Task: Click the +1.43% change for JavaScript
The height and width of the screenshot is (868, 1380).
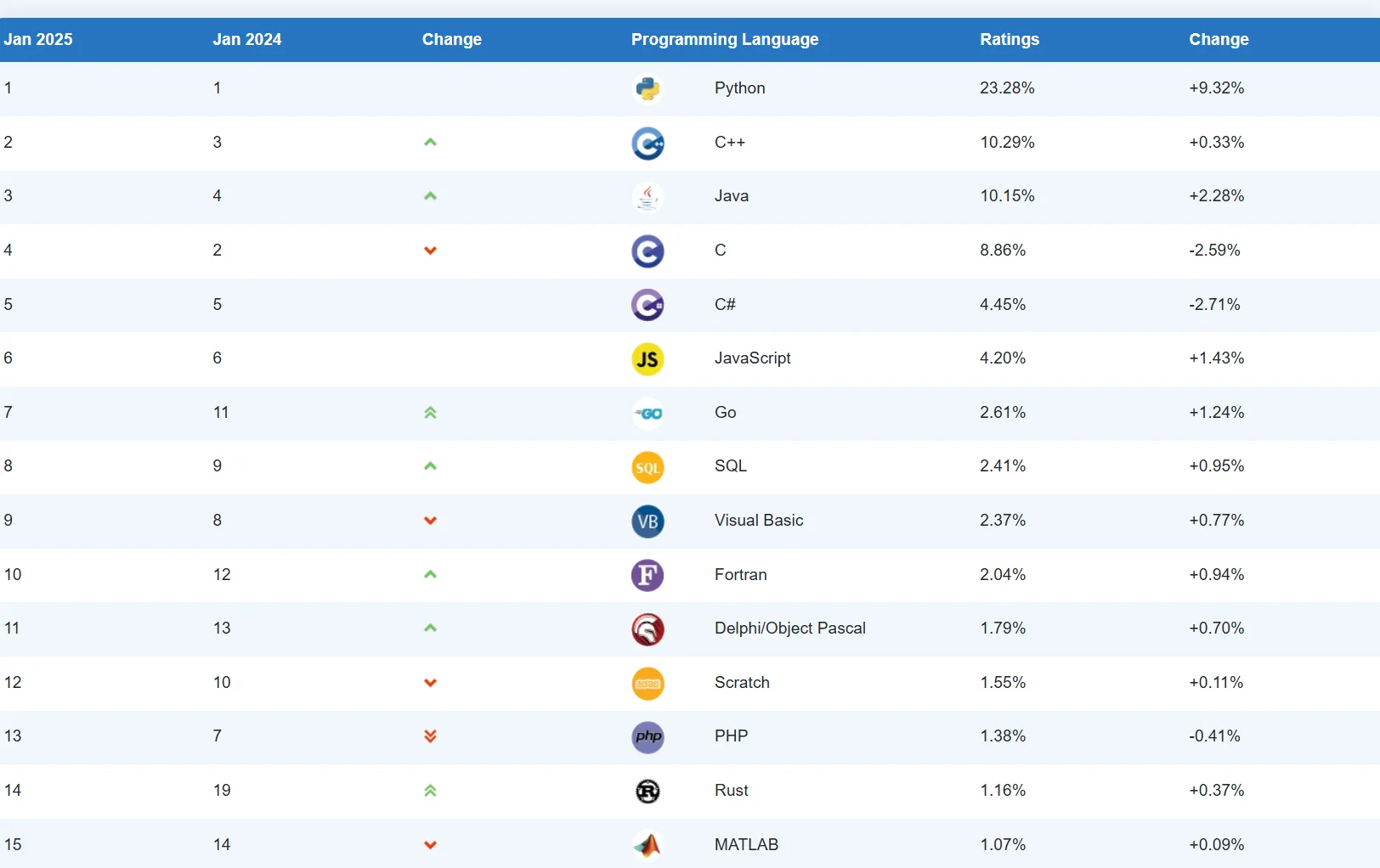Action: [x=1217, y=358]
